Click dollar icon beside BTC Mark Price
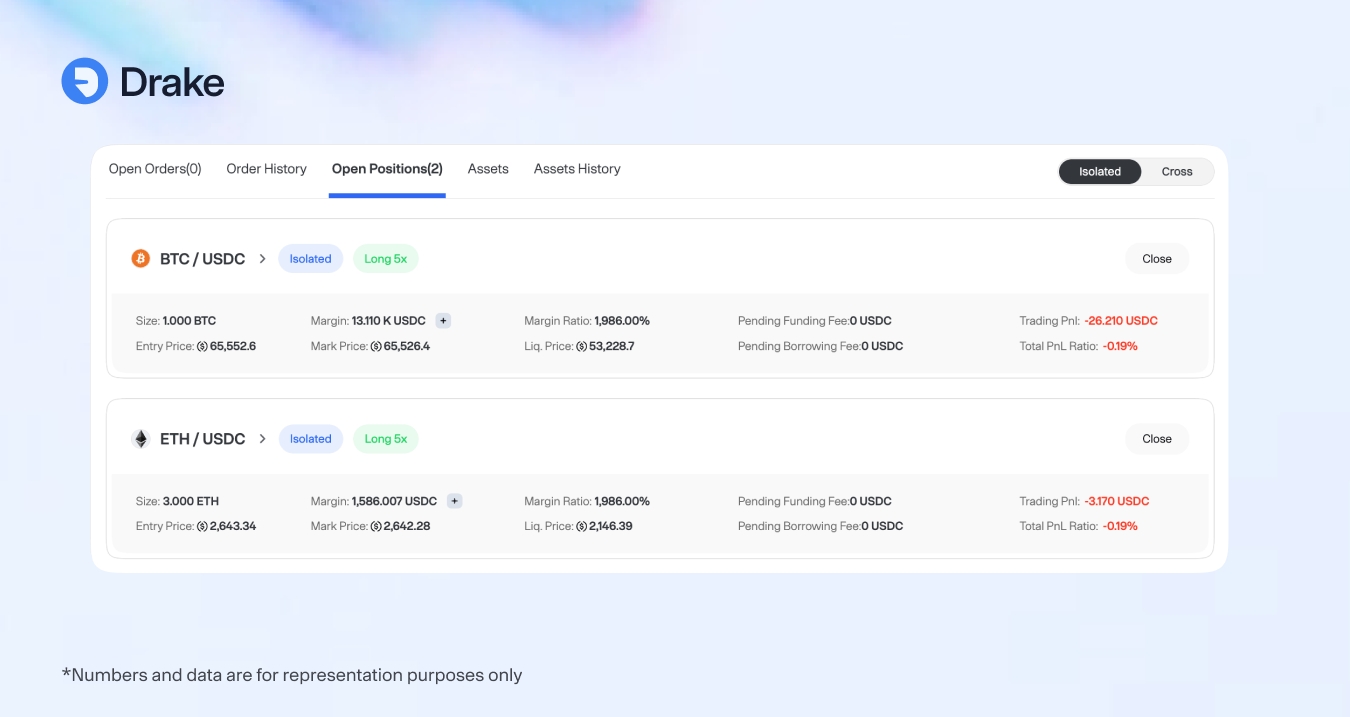The height and width of the screenshot is (717, 1350). tap(376, 346)
